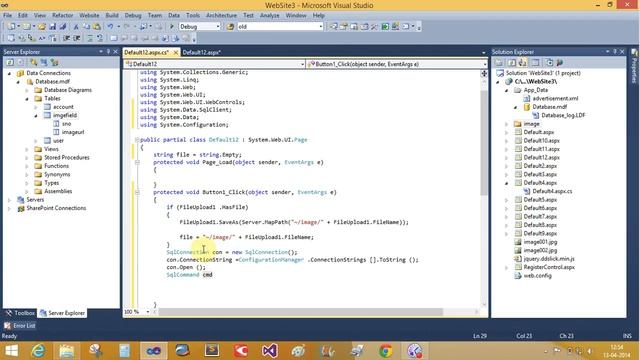Open the 100 % zoom level dropdown
Screen dimensions: 640x360
coord(148,312)
